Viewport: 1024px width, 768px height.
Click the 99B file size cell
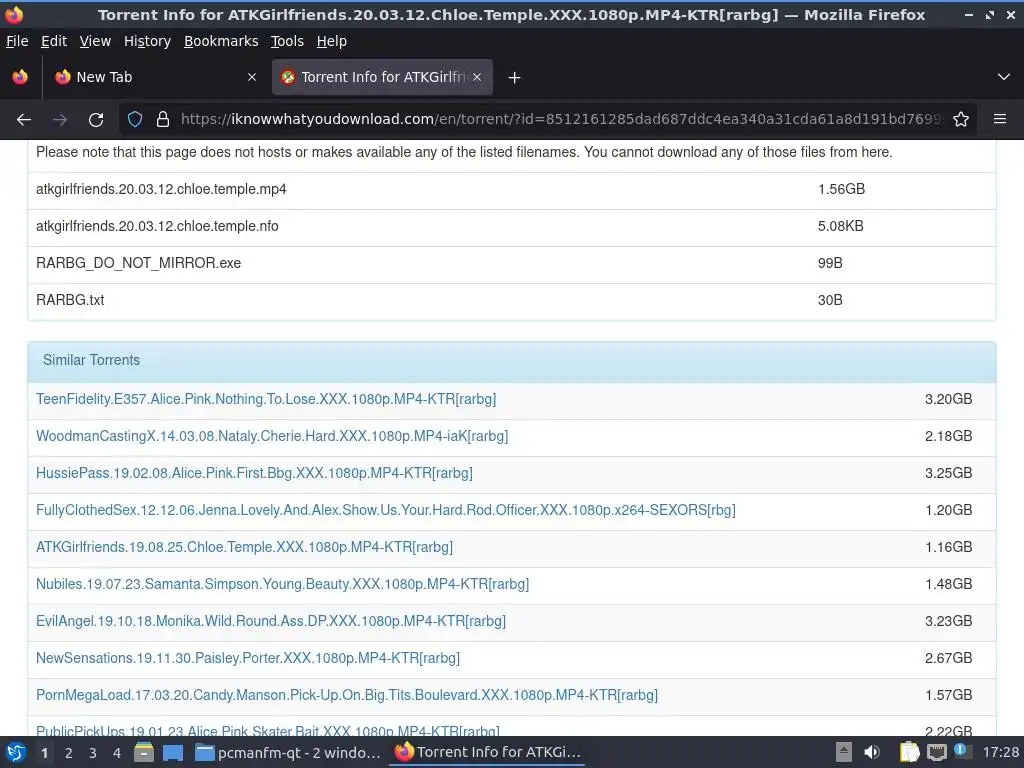click(830, 263)
